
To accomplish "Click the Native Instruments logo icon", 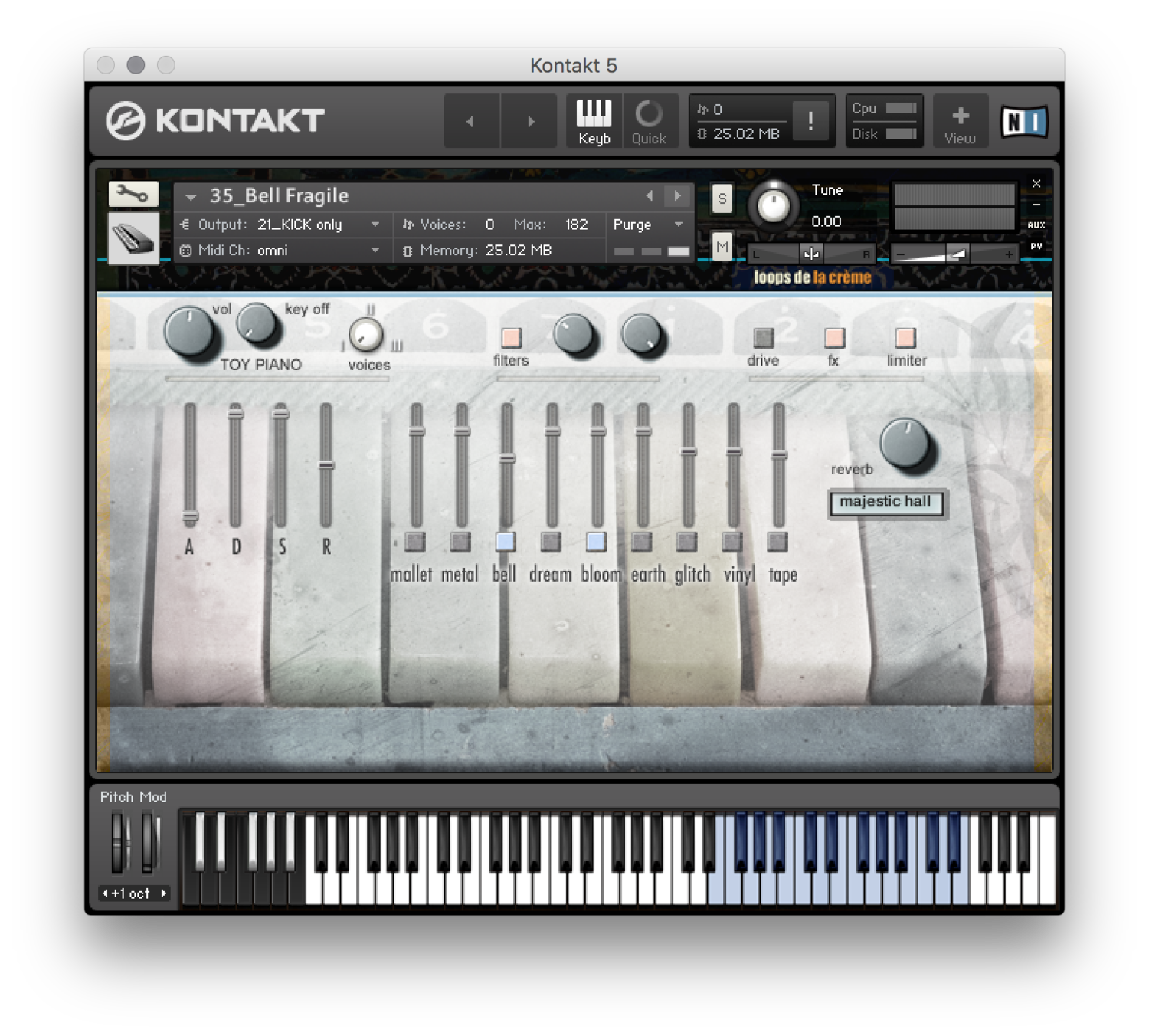I will pyautogui.click(x=1024, y=120).
